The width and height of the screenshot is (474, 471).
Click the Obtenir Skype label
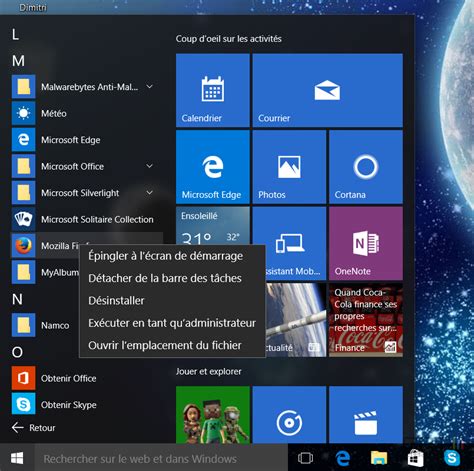69,405
